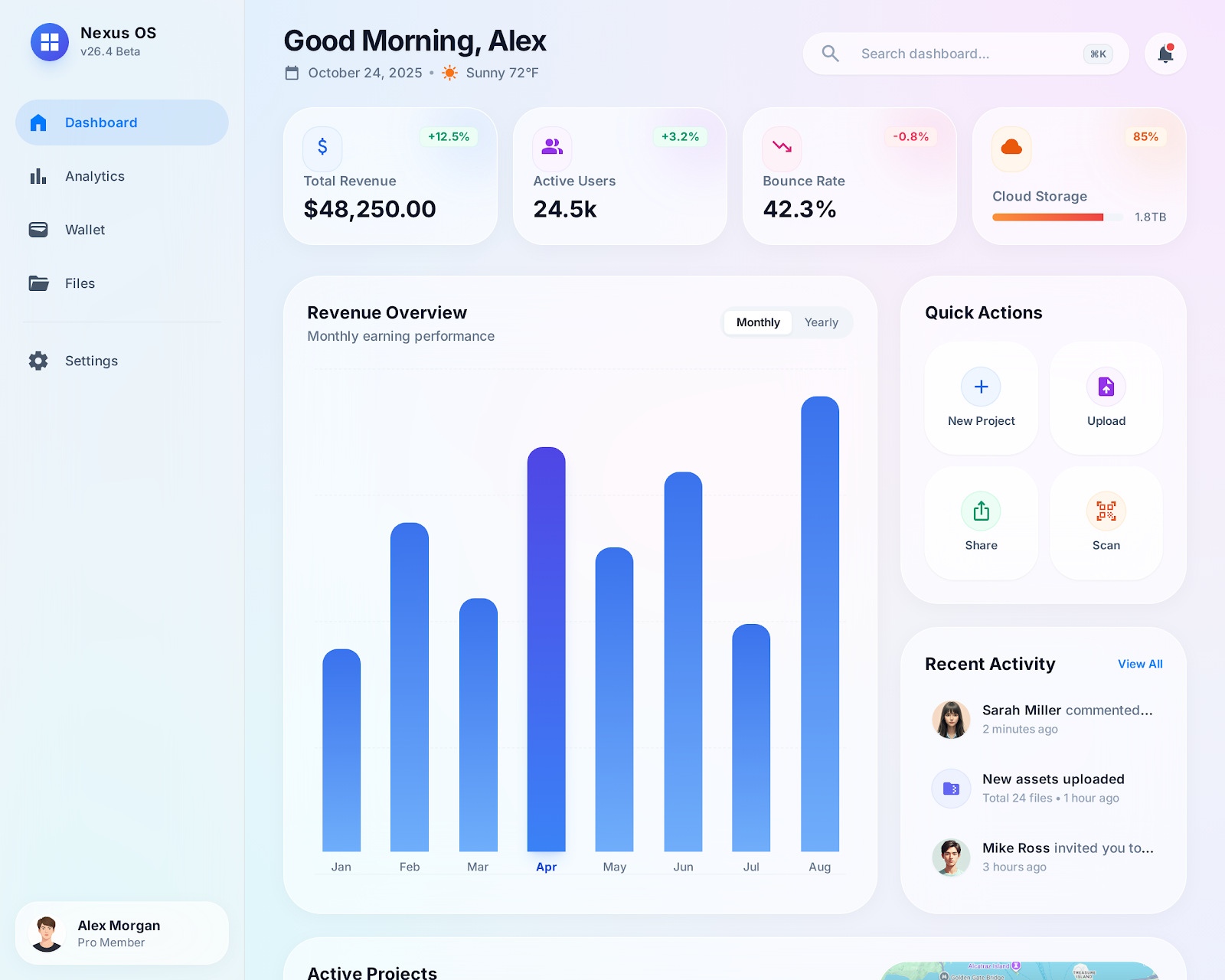Switch revenue chart to Yearly view
This screenshot has height=980, width=1225.
[821, 322]
